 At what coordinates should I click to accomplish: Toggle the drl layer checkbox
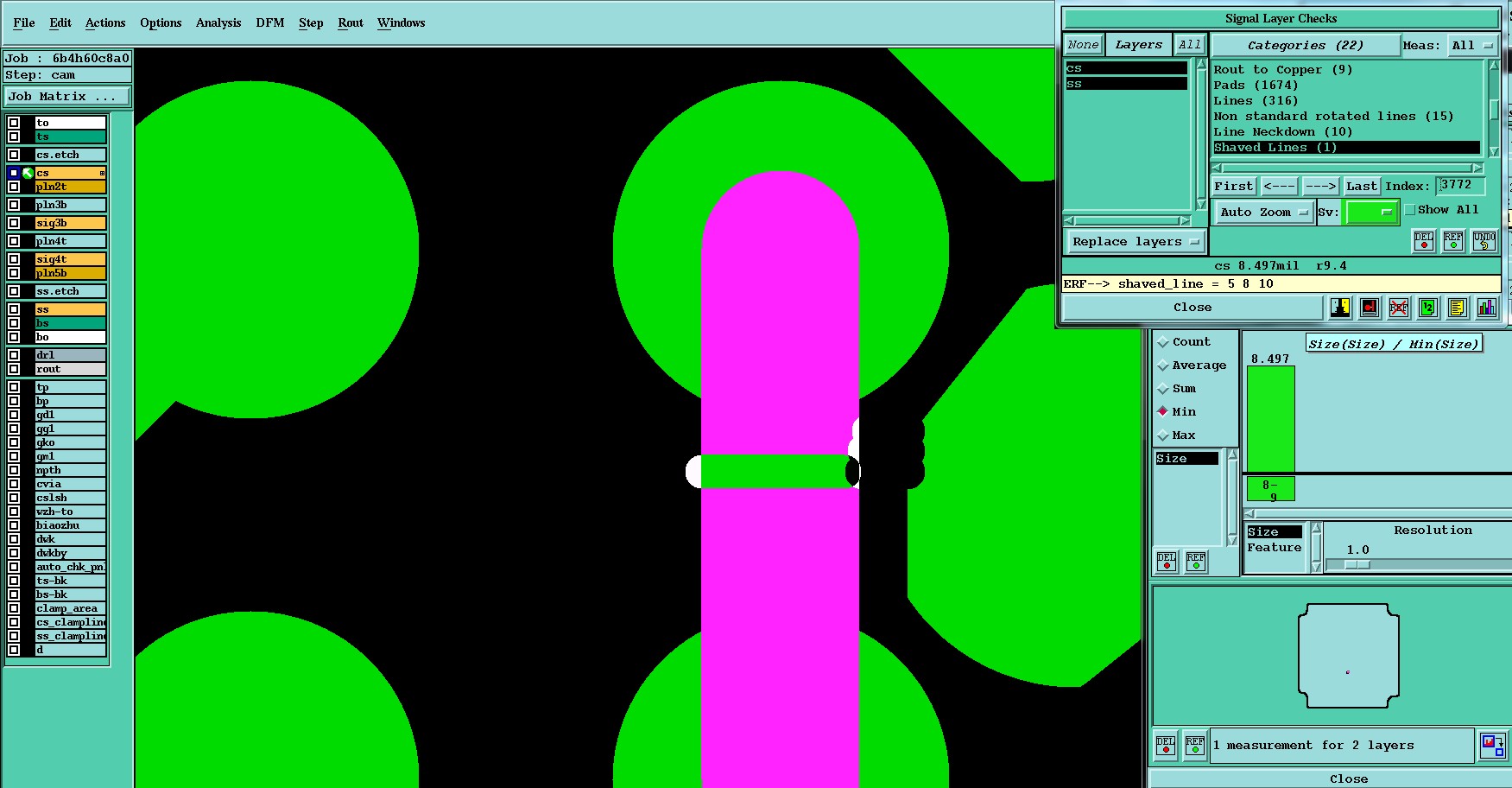tap(14, 355)
